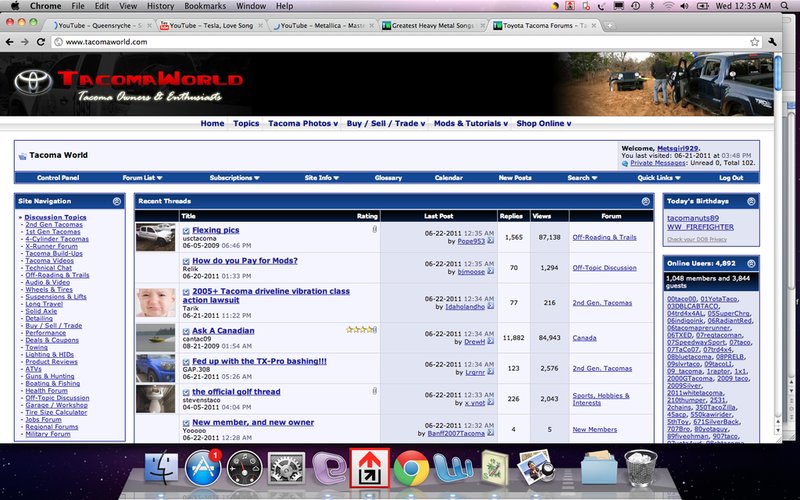This screenshot has width=800, height=500.
Task: Open a new tab with the plus button
Action: pyautogui.click(x=609, y=25)
